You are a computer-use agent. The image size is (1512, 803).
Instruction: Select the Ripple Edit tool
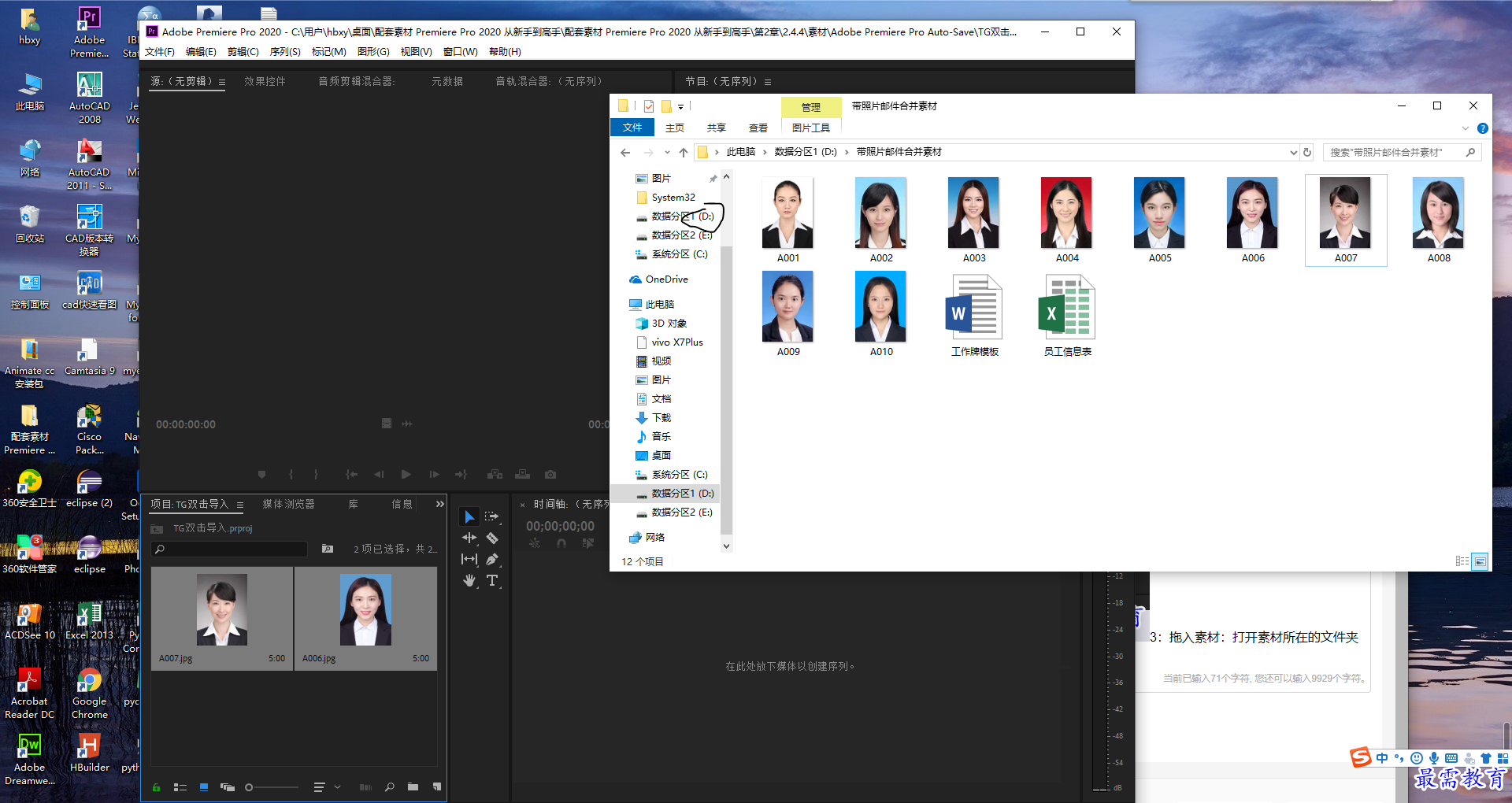[x=469, y=538]
